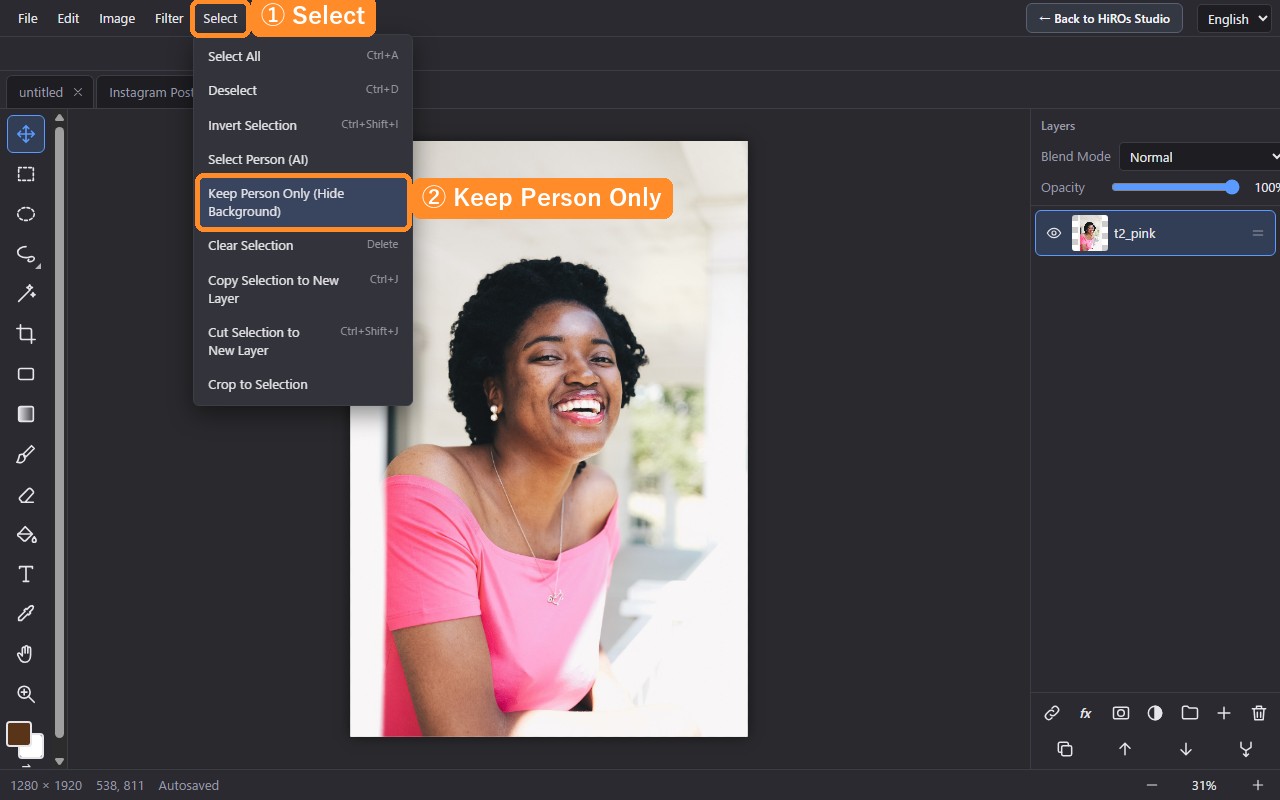
Task: Open layer effects (fx)
Action: click(1086, 713)
